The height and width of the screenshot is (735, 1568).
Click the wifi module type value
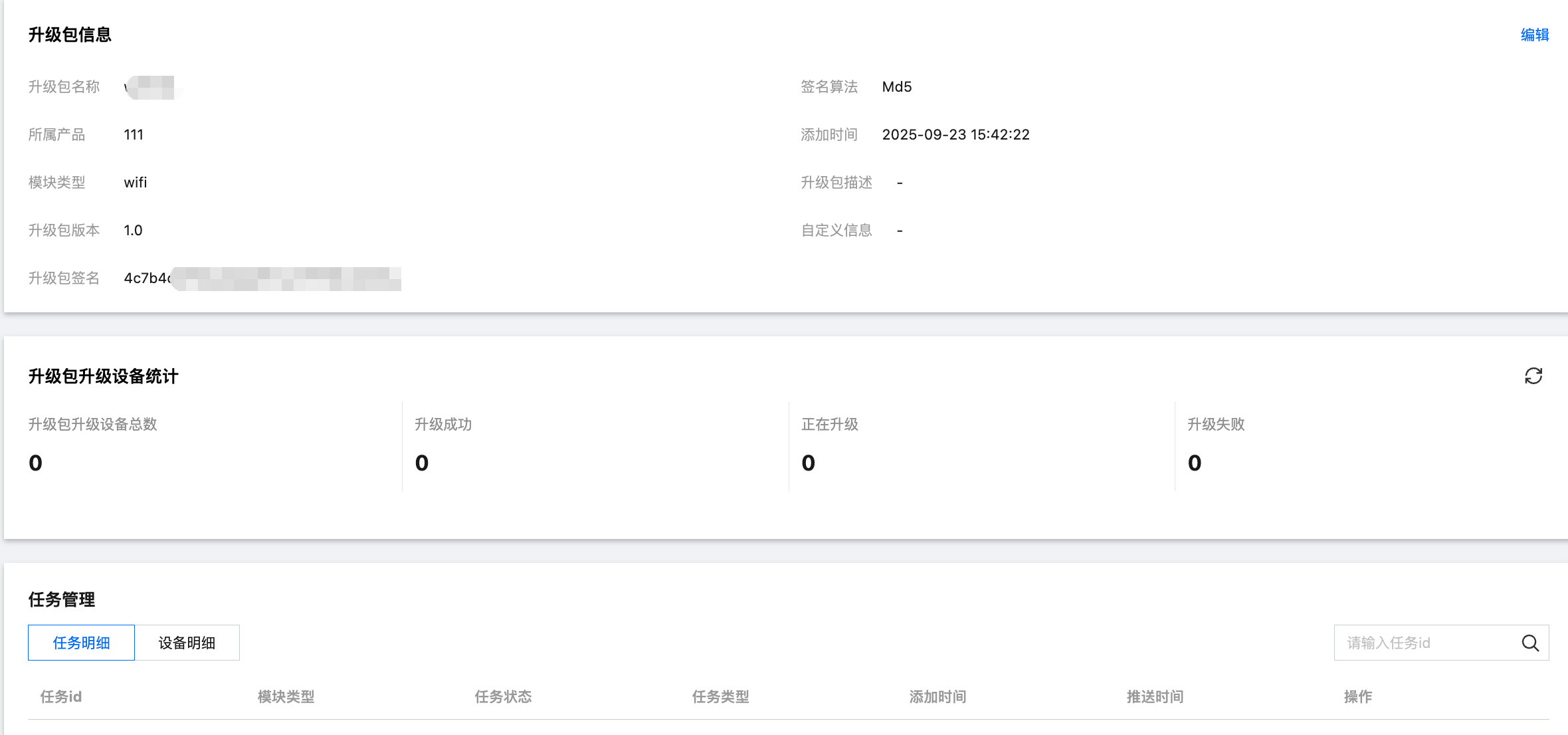coord(136,183)
